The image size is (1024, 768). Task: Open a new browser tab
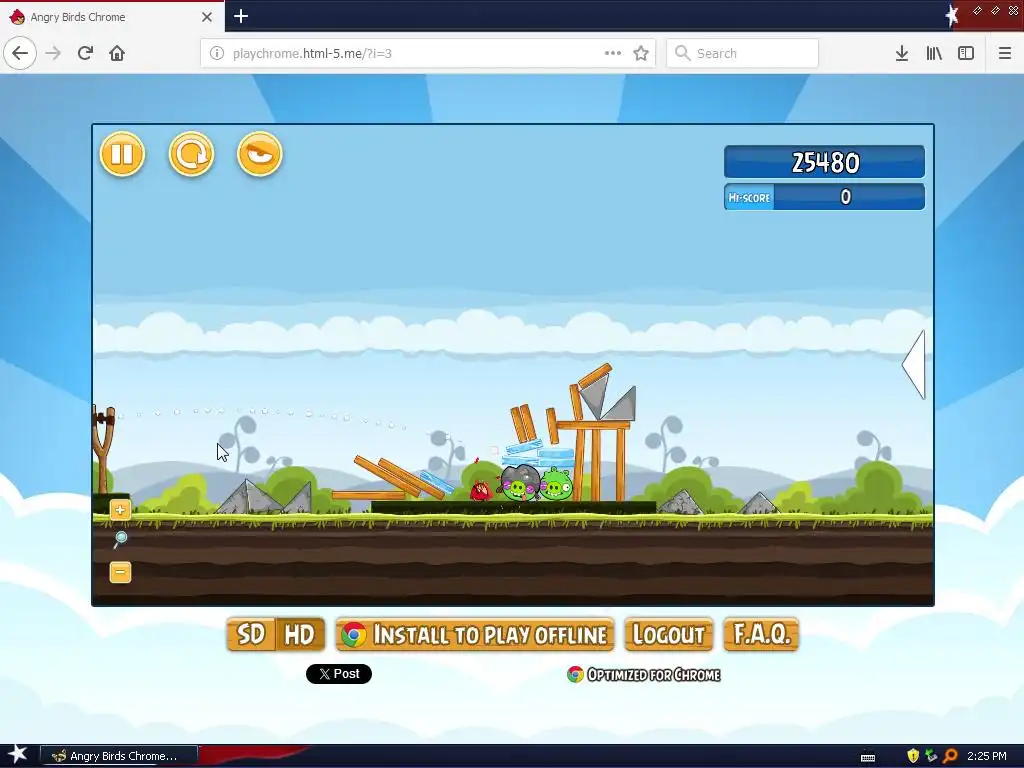coord(240,16)
